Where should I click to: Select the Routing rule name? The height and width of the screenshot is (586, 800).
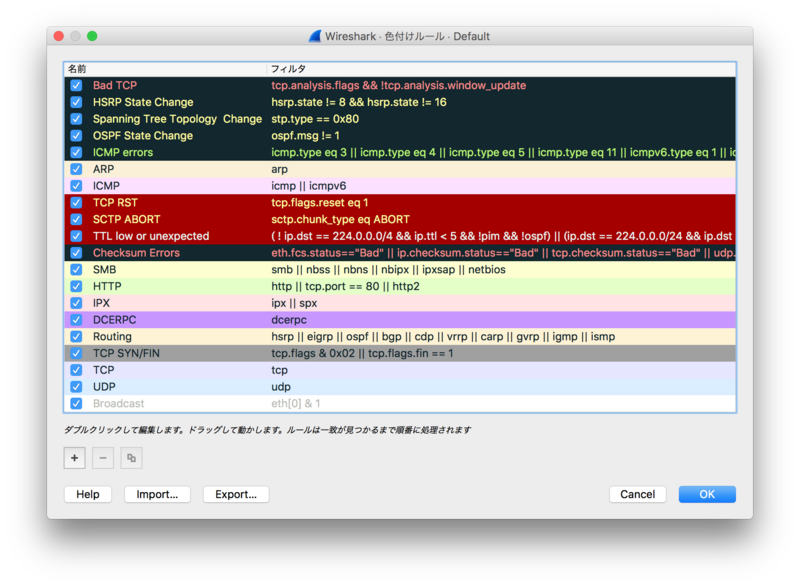point(112,337)
